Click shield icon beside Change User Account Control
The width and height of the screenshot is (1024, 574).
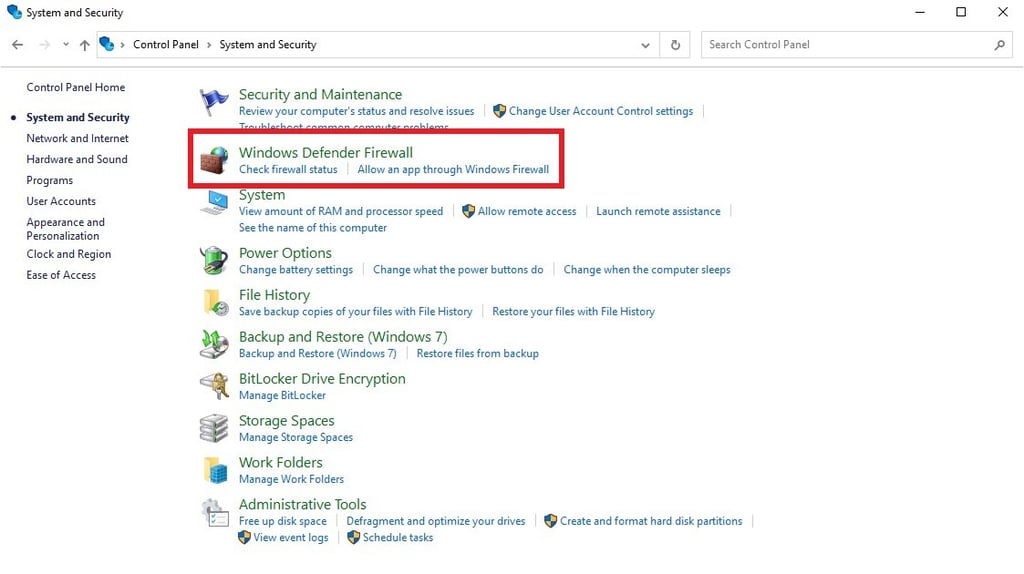[x=500, y=111]
